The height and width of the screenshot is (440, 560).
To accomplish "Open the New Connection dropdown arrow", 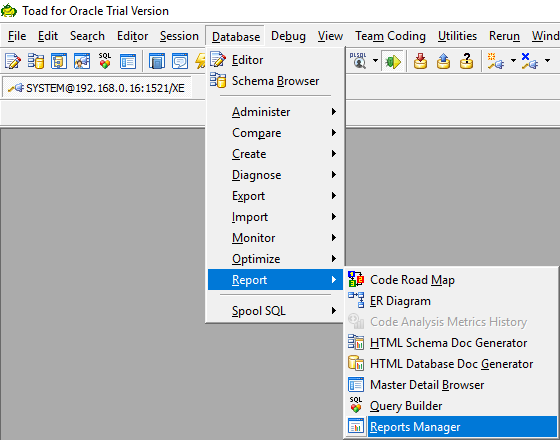I will tap(513, 61).
